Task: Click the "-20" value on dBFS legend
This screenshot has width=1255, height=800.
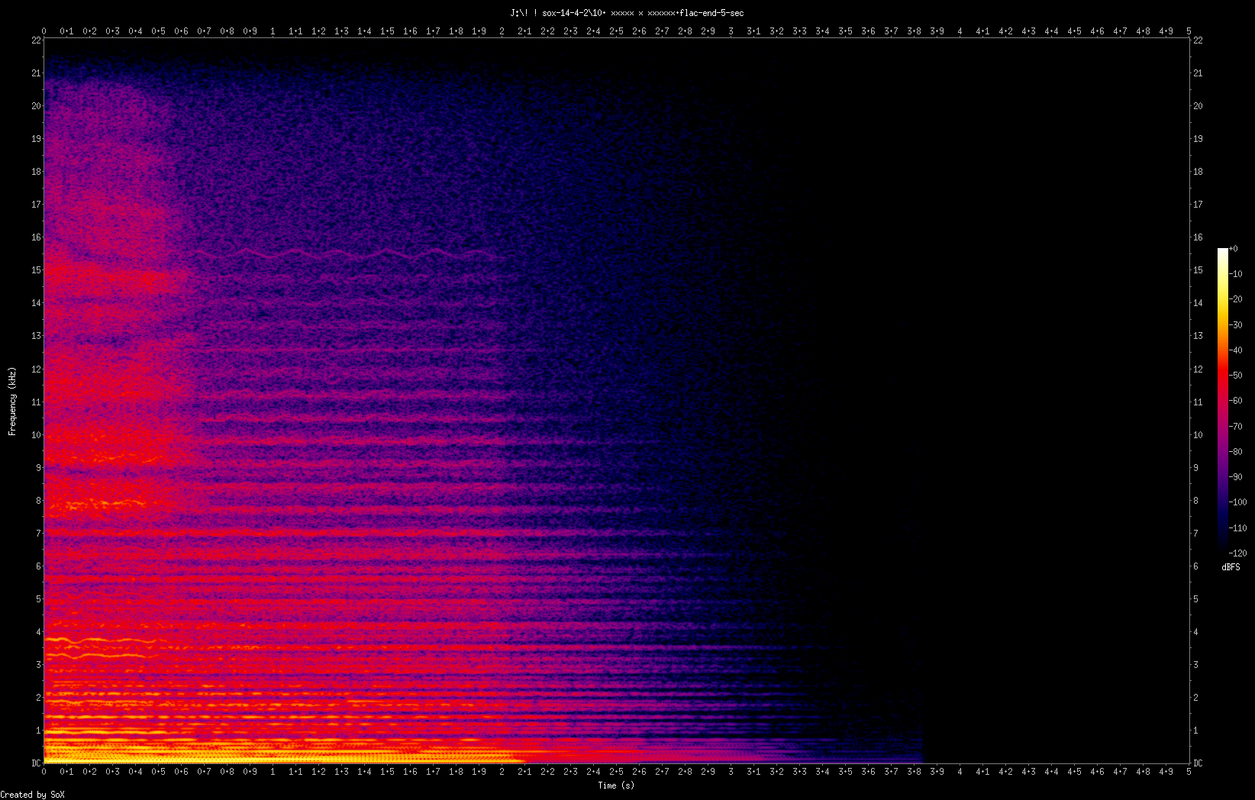Action: (1236, 299)
